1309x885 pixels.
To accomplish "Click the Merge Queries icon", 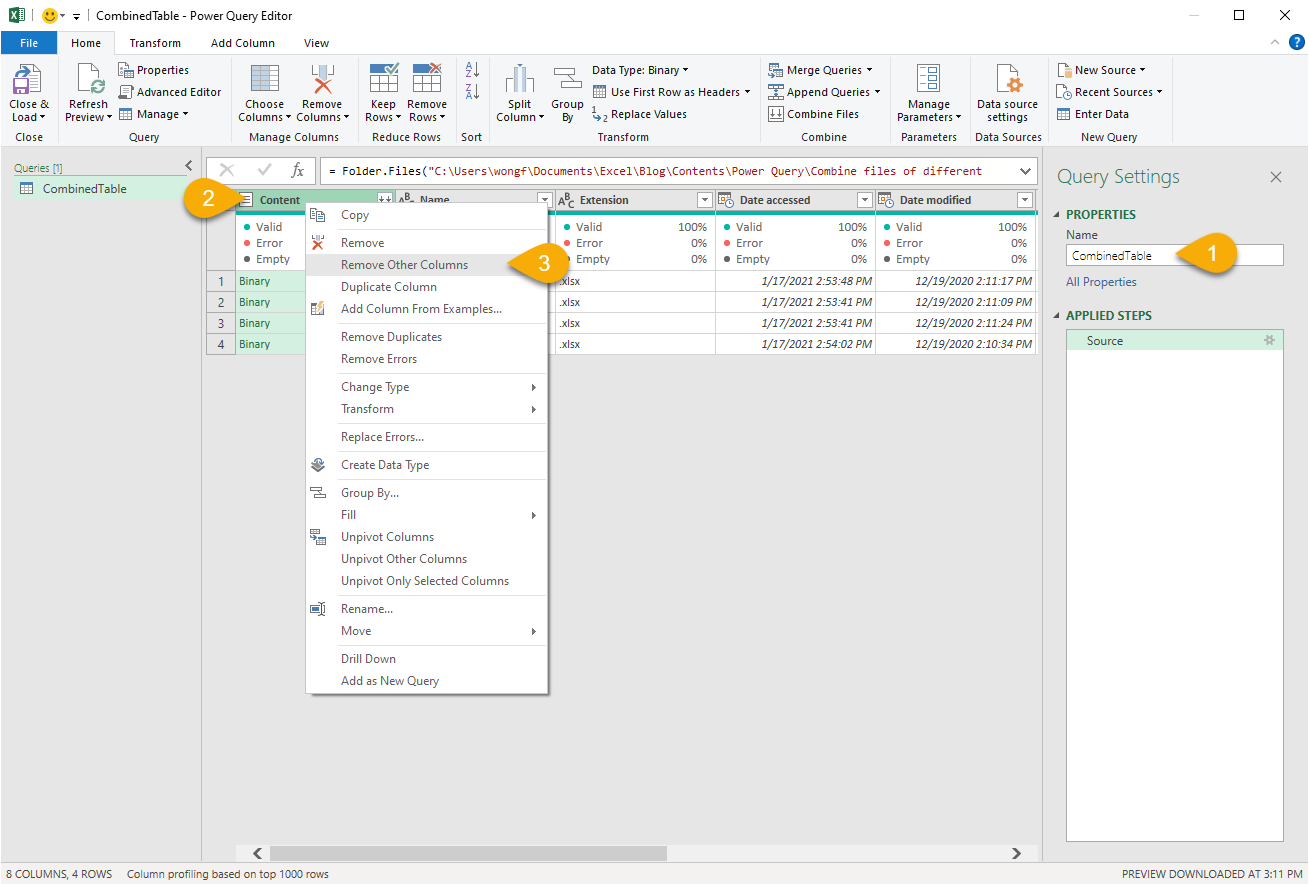I will tap(822, 69).
